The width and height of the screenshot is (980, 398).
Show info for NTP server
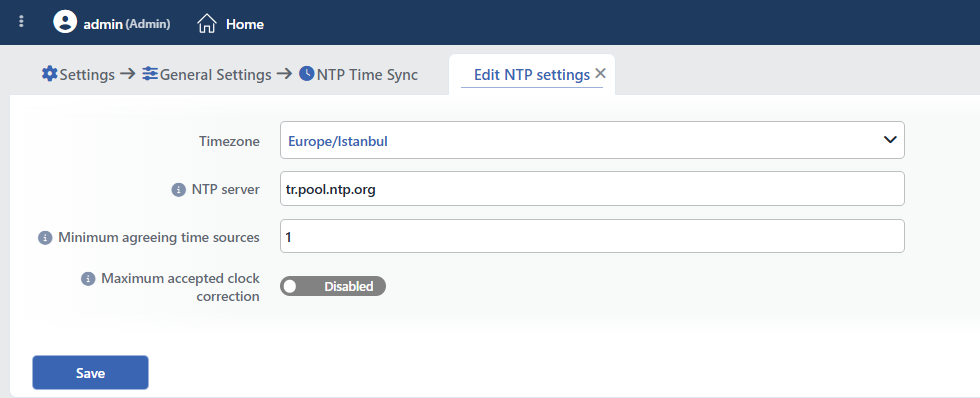point(178,190)
